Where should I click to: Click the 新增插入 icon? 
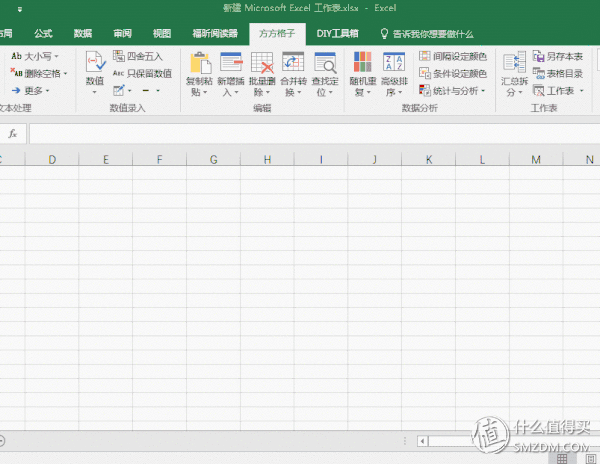[232, 64]
